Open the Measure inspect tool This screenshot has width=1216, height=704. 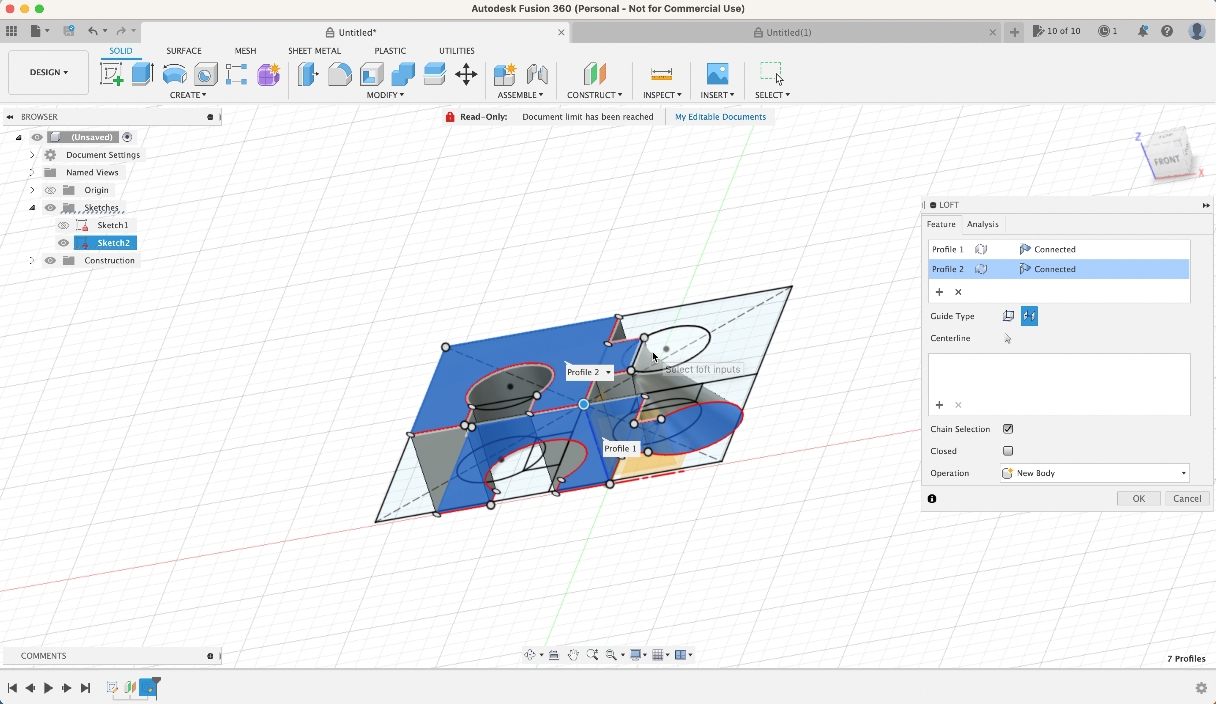point(661,74)
